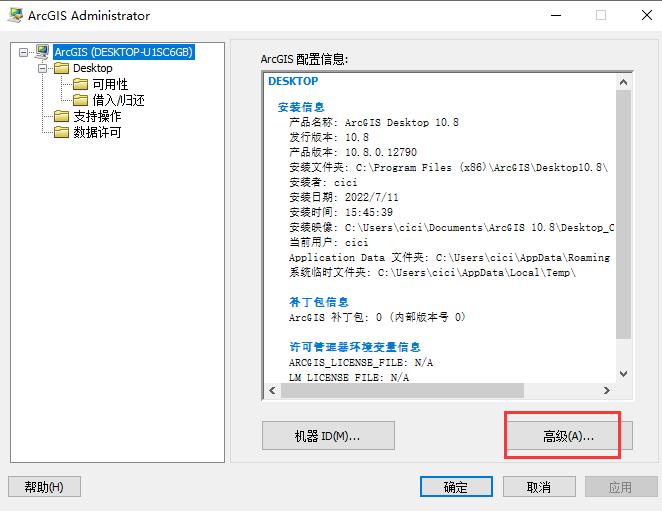The image size is (662, 511).
Task: Click the 产品名称: ArcGIS Desktop 10.8 line
Action: (374, 122)
